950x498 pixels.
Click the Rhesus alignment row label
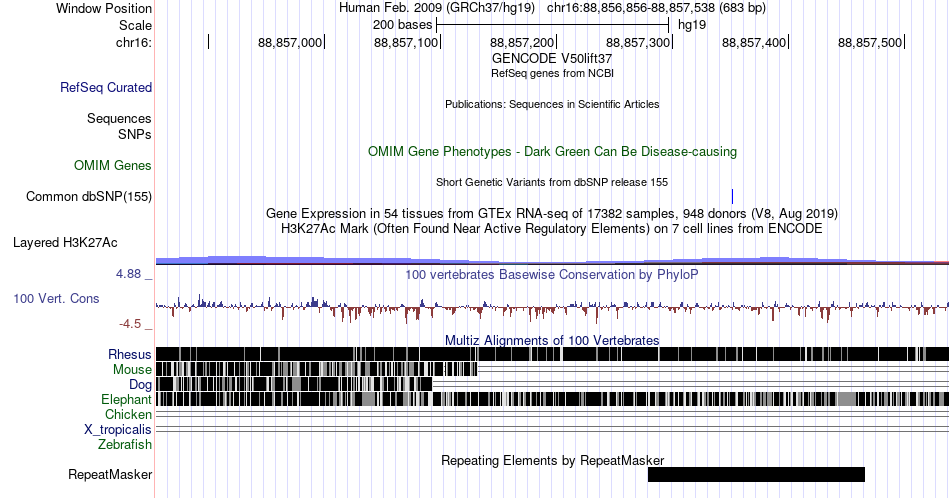130,354
